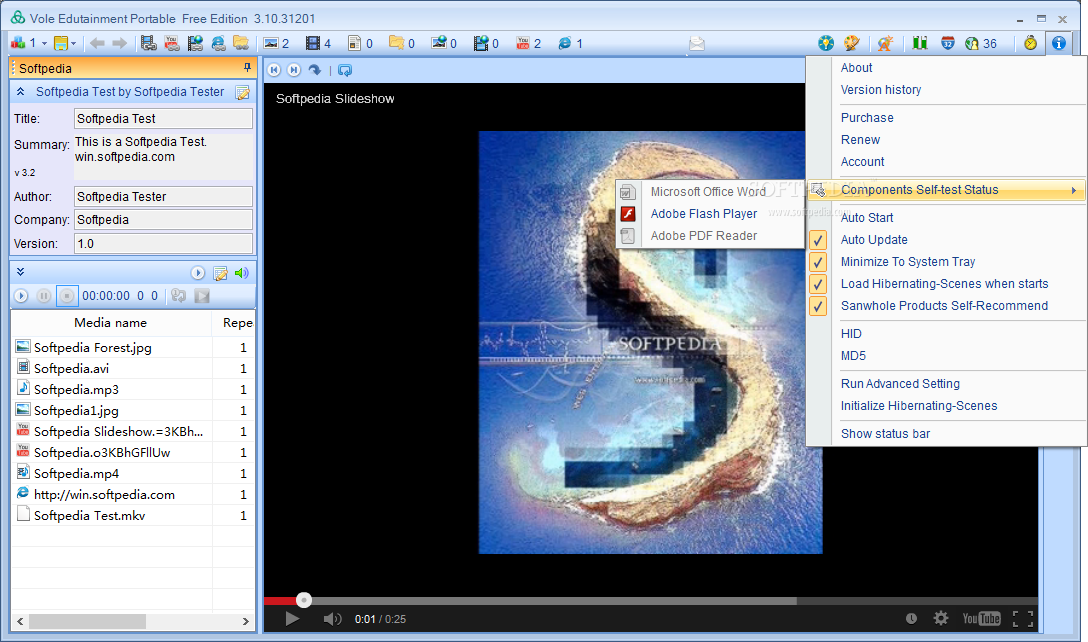
Task: Click the Company input field
Action: tap(163, 219)
